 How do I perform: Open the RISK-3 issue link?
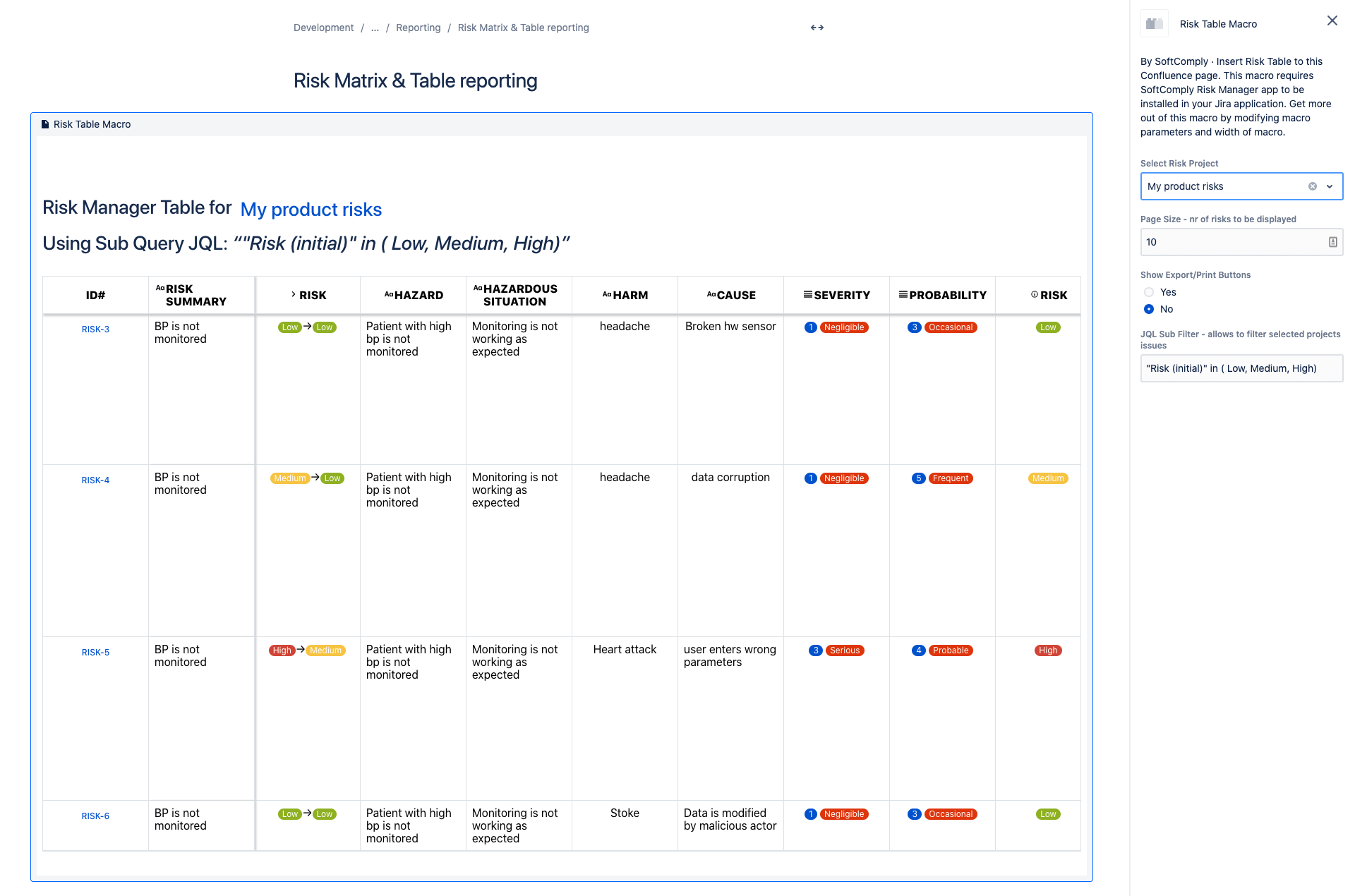point(95,329)
